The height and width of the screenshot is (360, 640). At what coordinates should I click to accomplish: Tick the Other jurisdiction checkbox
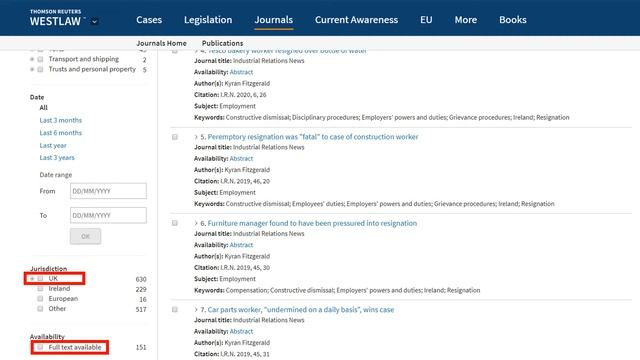pos(40,309)
